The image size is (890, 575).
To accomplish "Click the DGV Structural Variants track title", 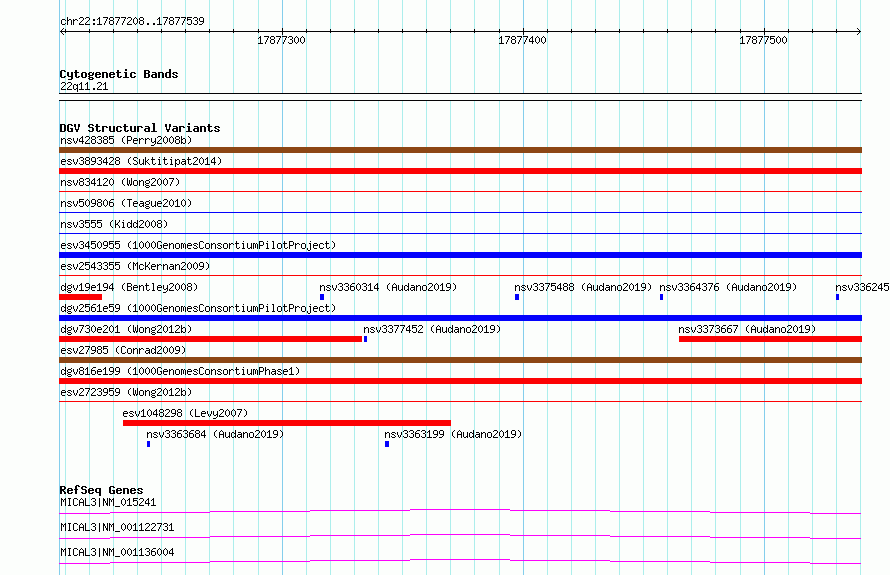I will tap(140, 128).
